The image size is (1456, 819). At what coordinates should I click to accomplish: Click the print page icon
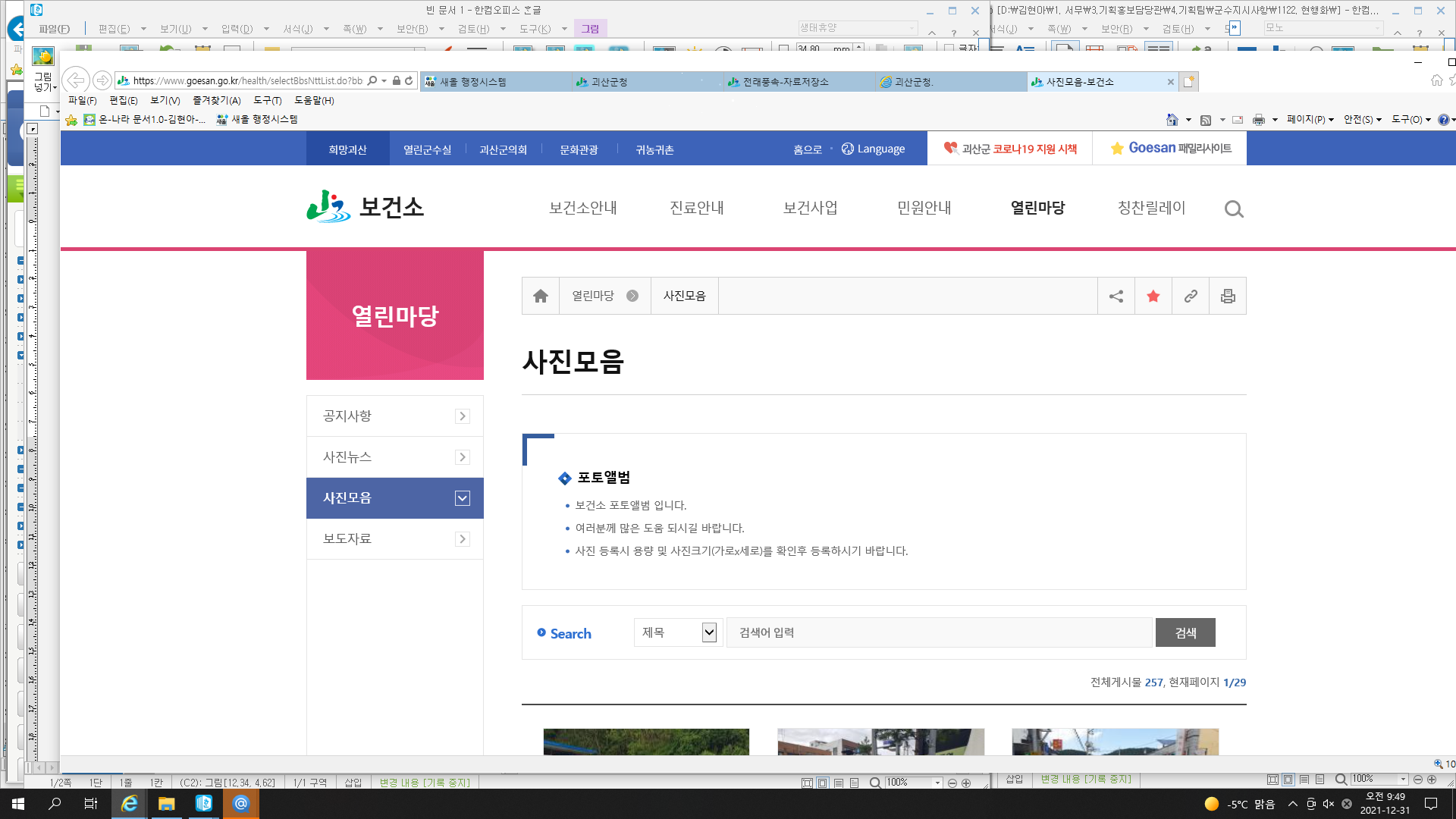tap(1228, 297)
